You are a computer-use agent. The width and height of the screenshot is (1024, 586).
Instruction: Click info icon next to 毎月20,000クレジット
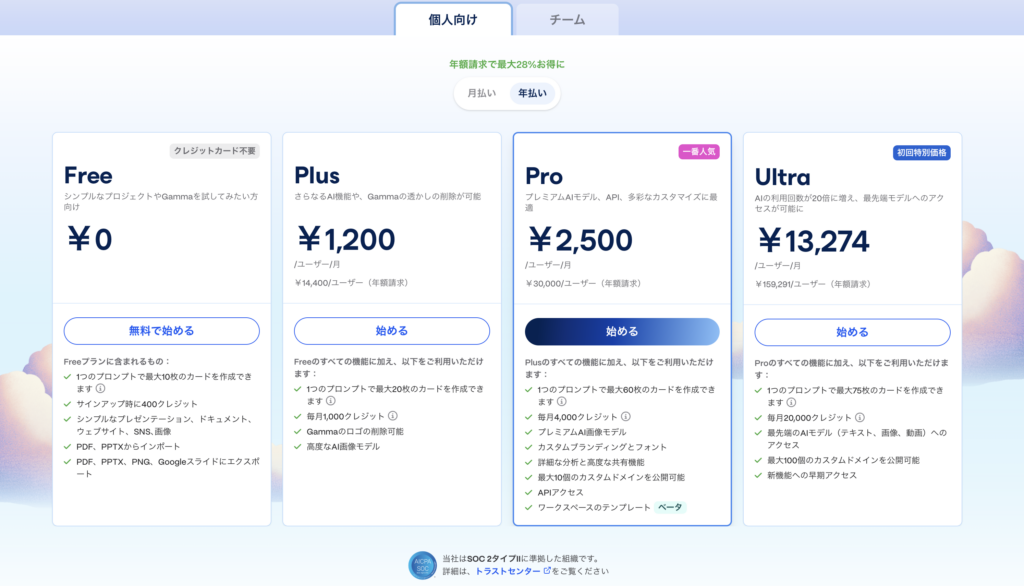click(859, 416)
